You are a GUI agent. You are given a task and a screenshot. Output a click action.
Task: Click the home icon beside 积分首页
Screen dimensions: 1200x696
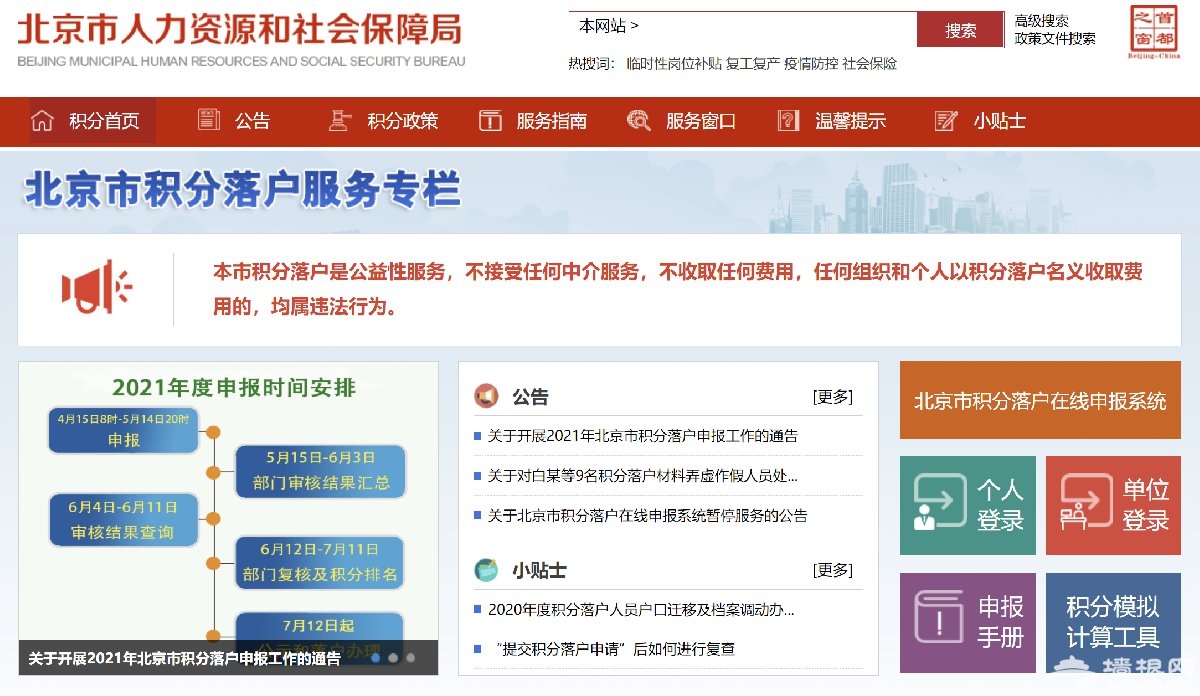(42, 121)
